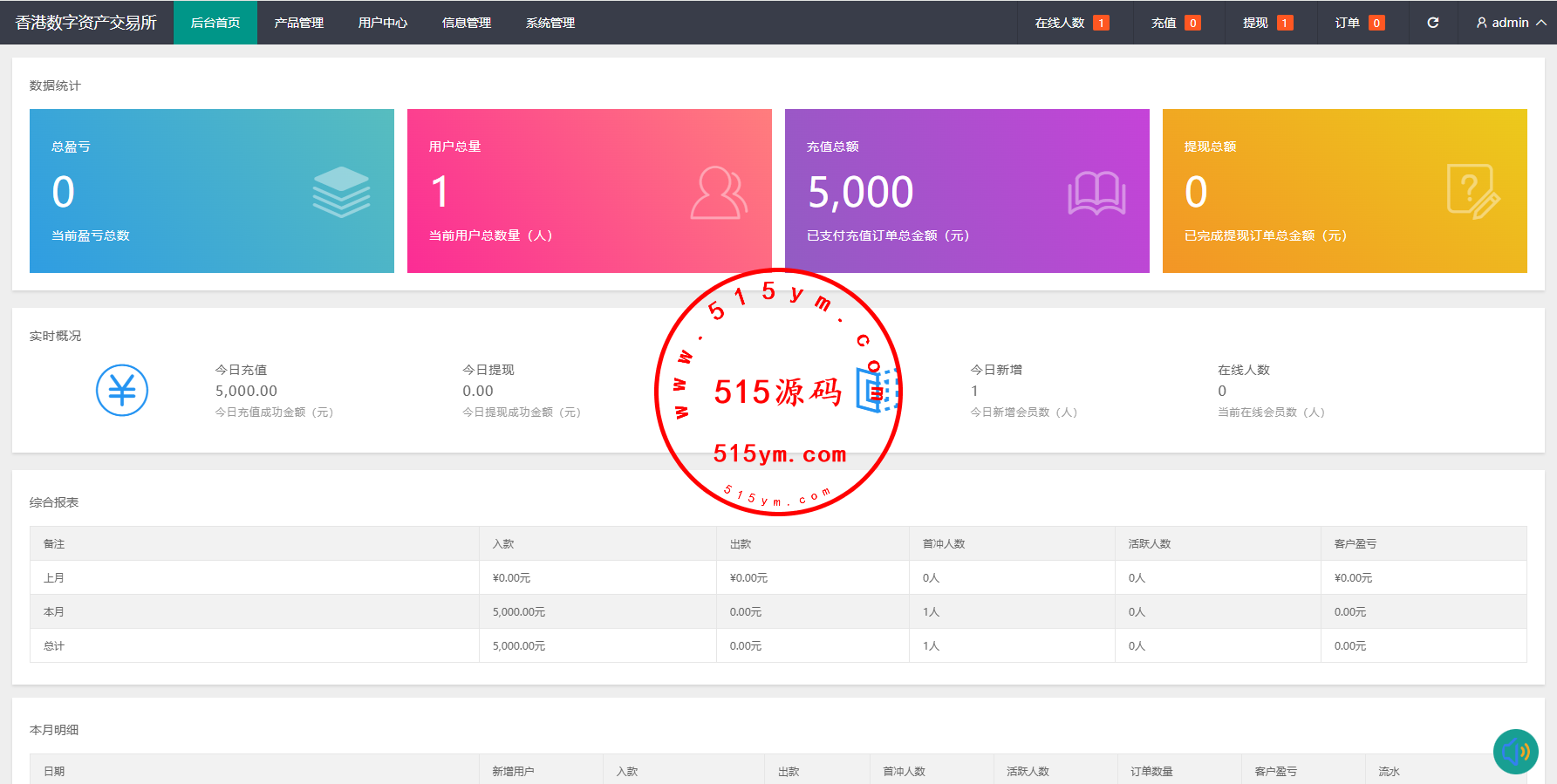This screenshot has height=784, width=1557.
Task: Click the question note icon in 提现总额 card
Action: 1472,192
